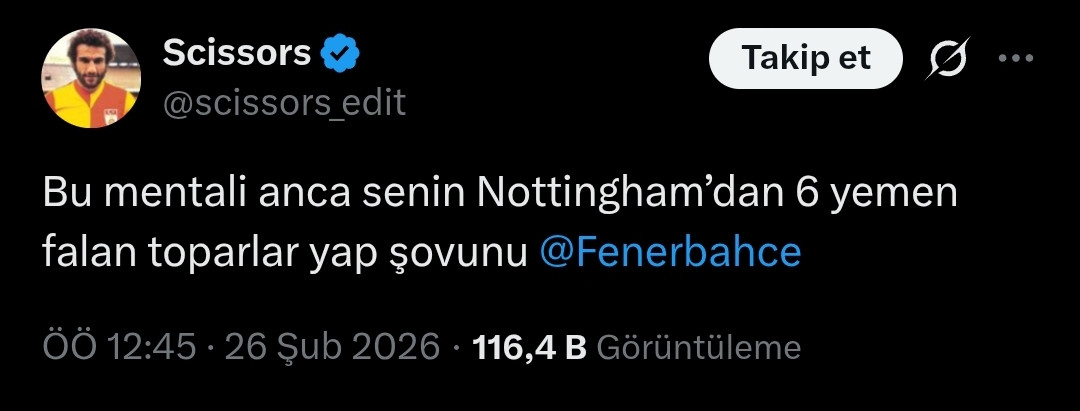1080x411 pixels.
Task: Click the Scissors display name
Action: 236,54
